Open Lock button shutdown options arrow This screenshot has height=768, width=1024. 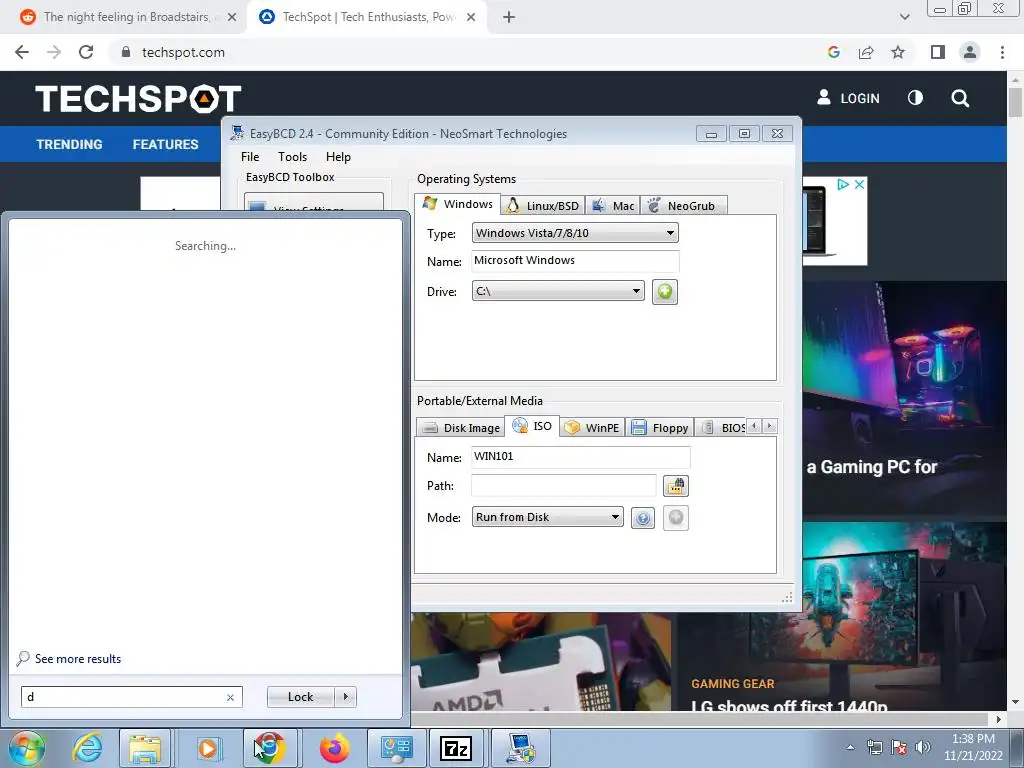point(345,697)
